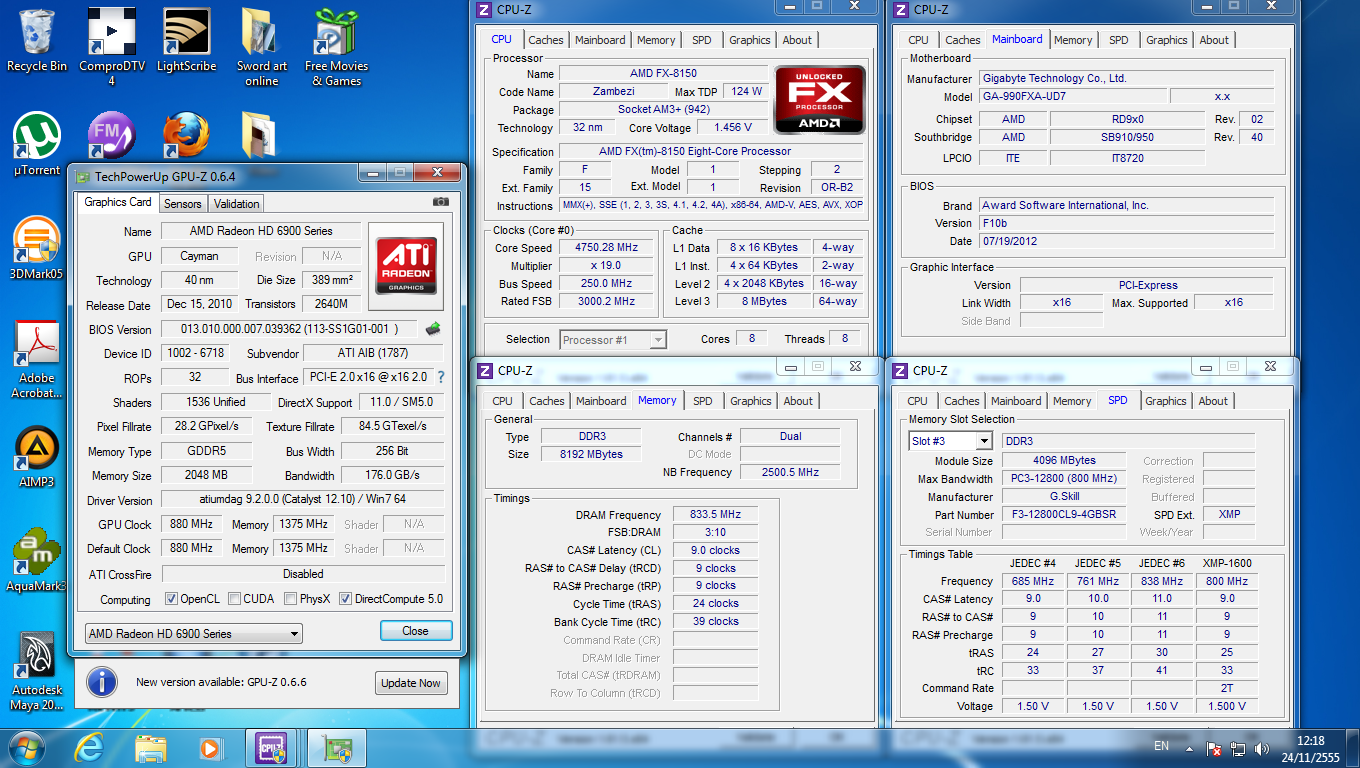Screen dimensions: 1360x768
Task: Click the BIOS version value "F10b"
Action: coord(1127,223)
